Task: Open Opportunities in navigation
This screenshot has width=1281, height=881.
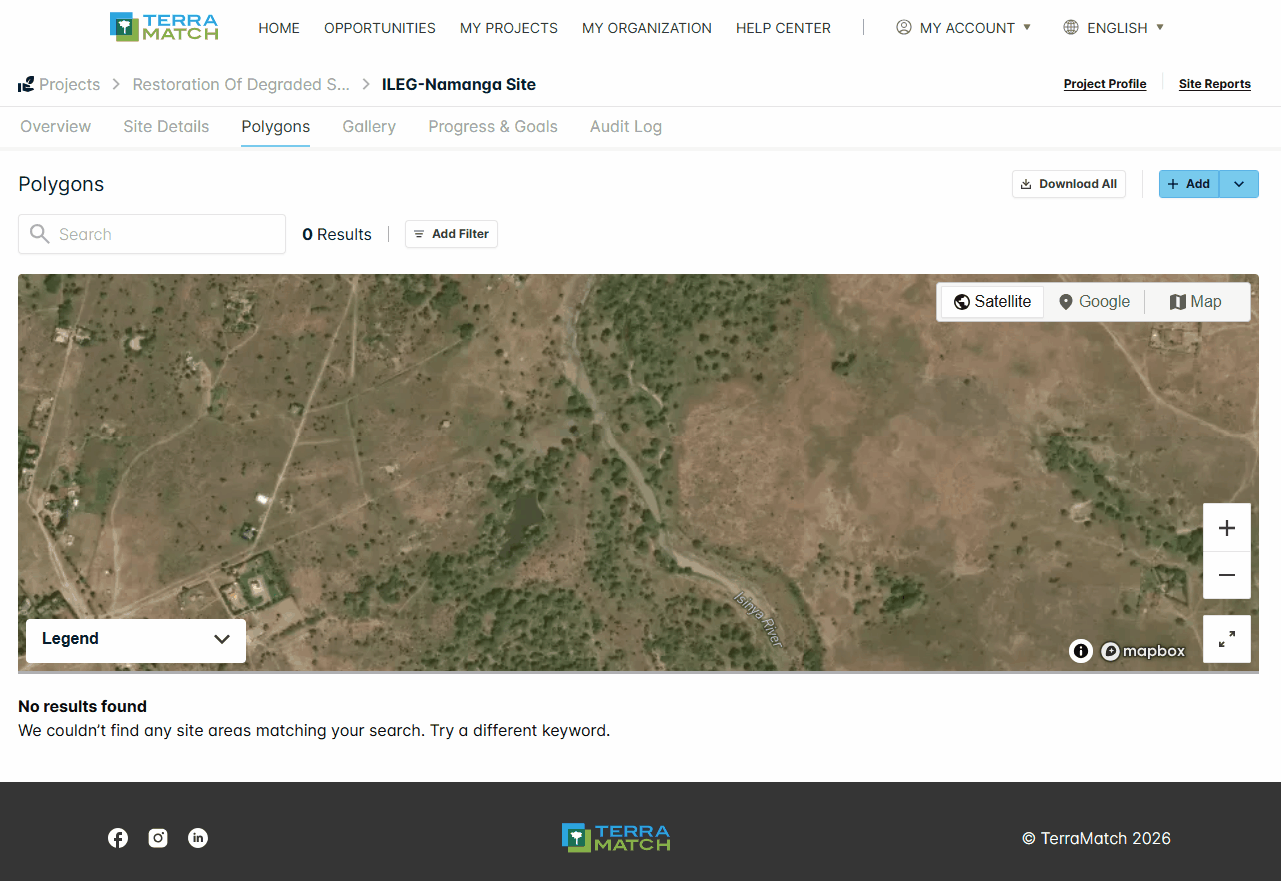Action: [x=380, y=28]
